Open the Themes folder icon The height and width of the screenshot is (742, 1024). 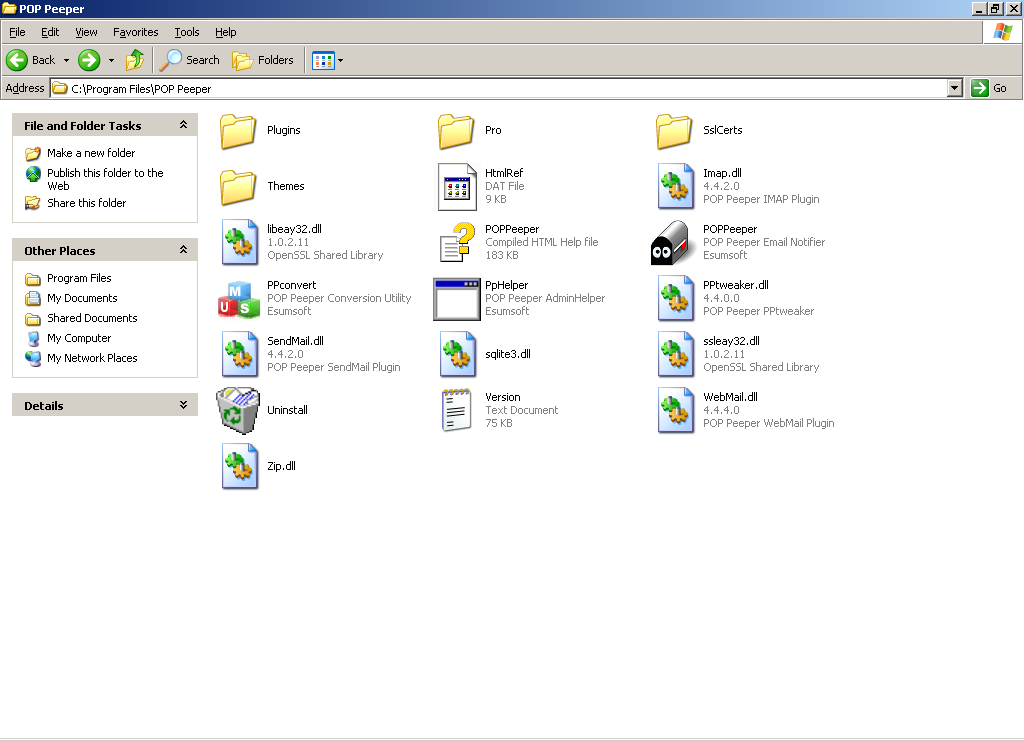coord(238,187)
